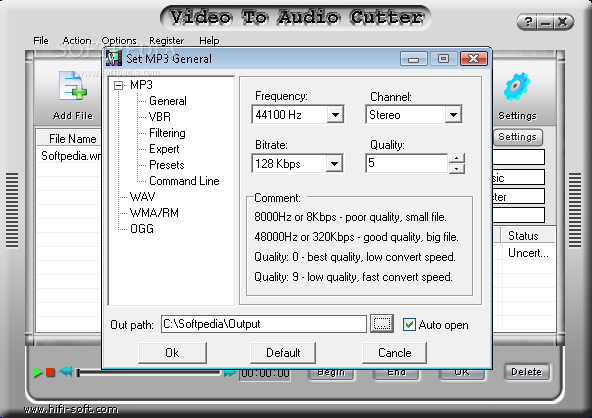Open the Channel dropdown
Image resolution: width=592 pixels, height=418 pixels.
453,114
